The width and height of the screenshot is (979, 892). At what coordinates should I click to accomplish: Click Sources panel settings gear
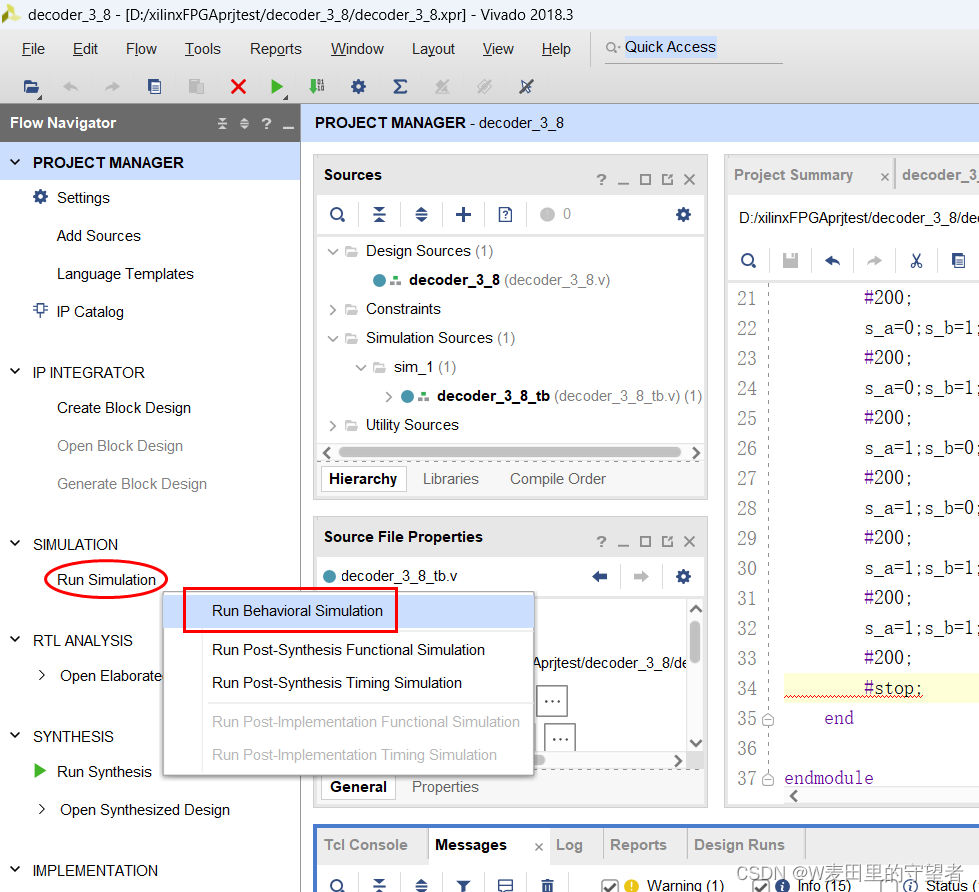(x=684, y=215)
